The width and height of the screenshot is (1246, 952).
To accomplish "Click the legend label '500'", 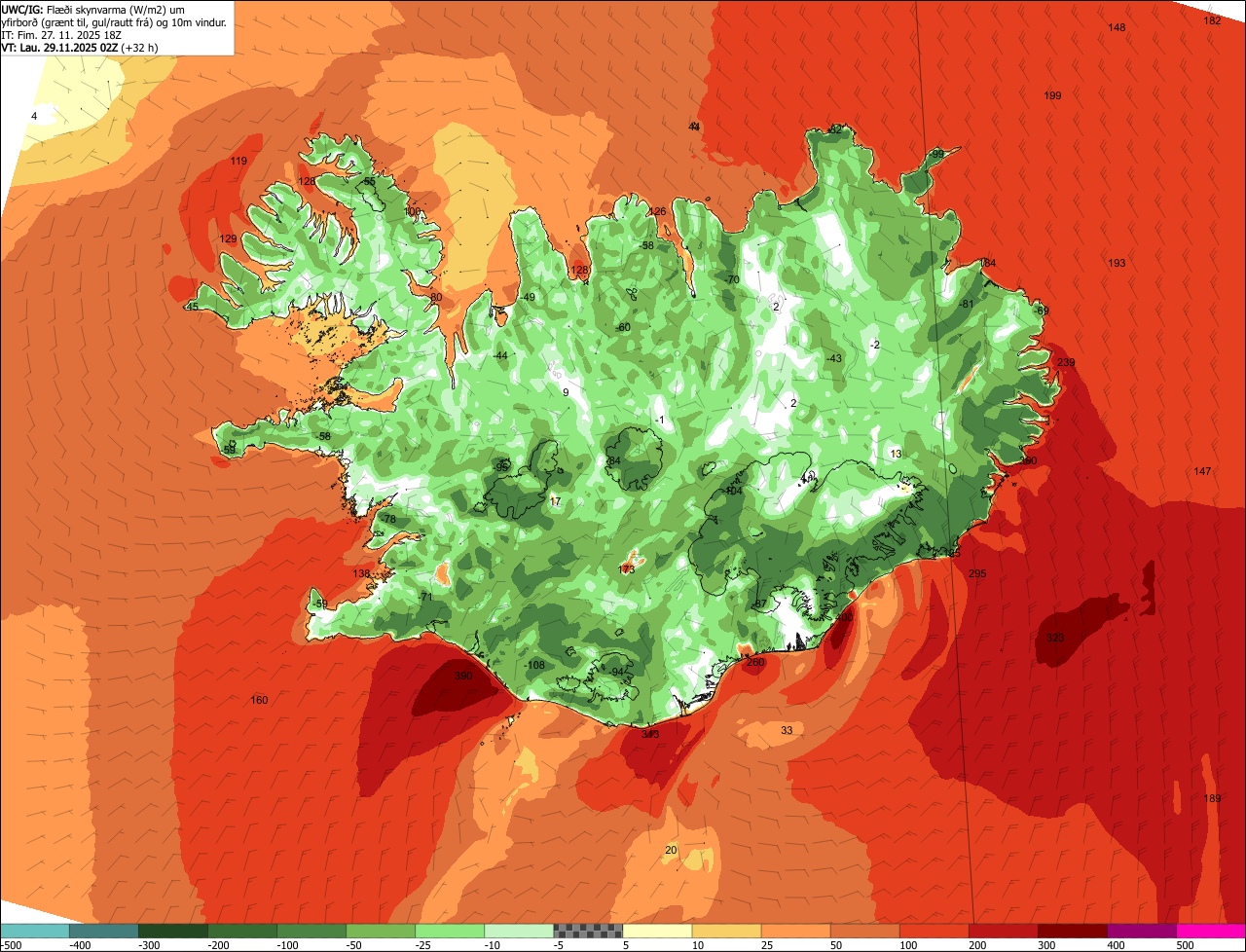I will [x=1185, y=945].
